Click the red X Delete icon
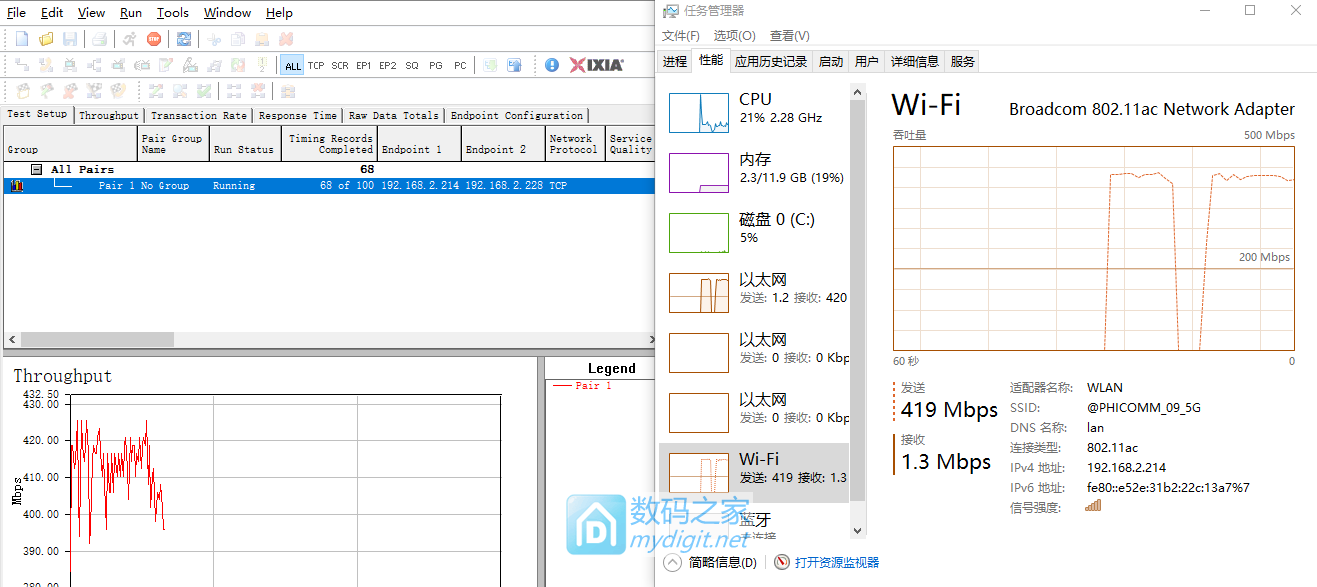1317x587 pixels. coord(286,39)
